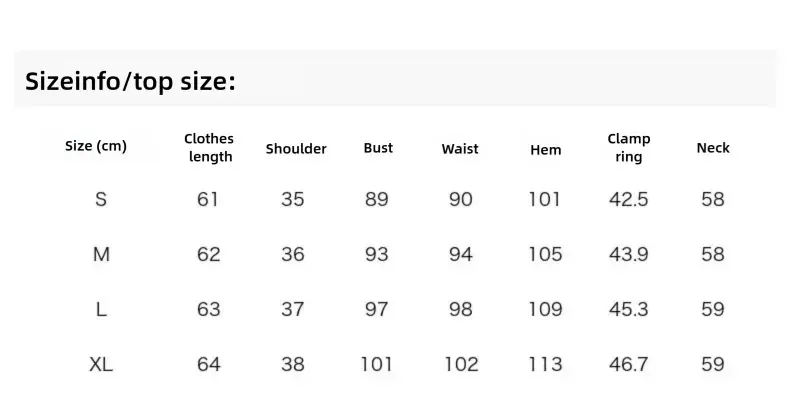Select the 89 bust value for S
Screen dimensions: 790x401
point(377,199)
